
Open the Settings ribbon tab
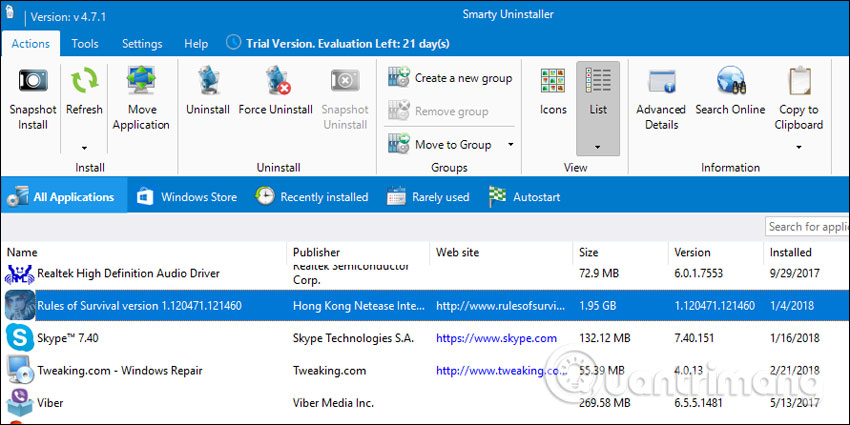pyautogui.click(x=142, y=44)
